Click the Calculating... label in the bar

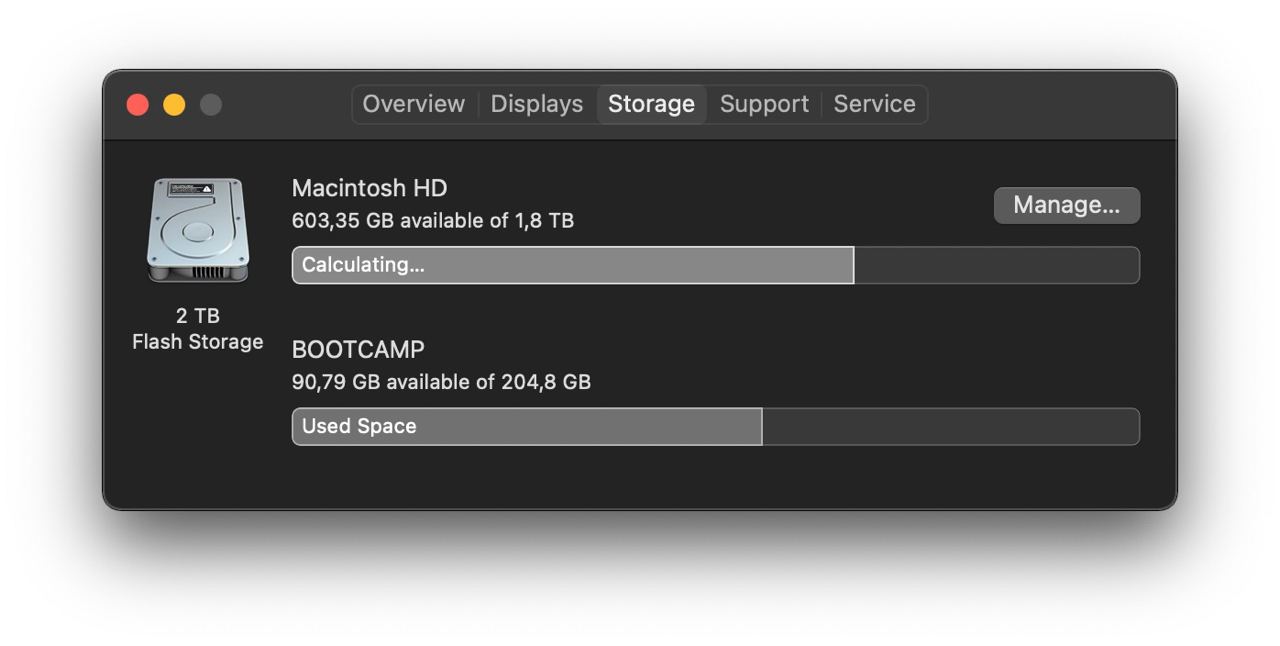click(x=363, y=265)
